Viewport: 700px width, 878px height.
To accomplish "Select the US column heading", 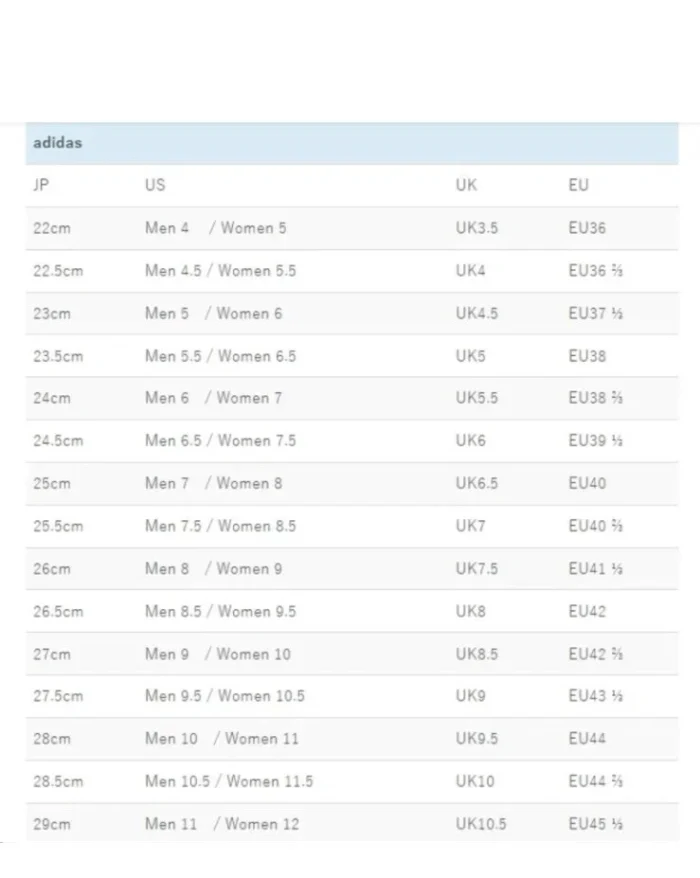I will pos(155,185).
